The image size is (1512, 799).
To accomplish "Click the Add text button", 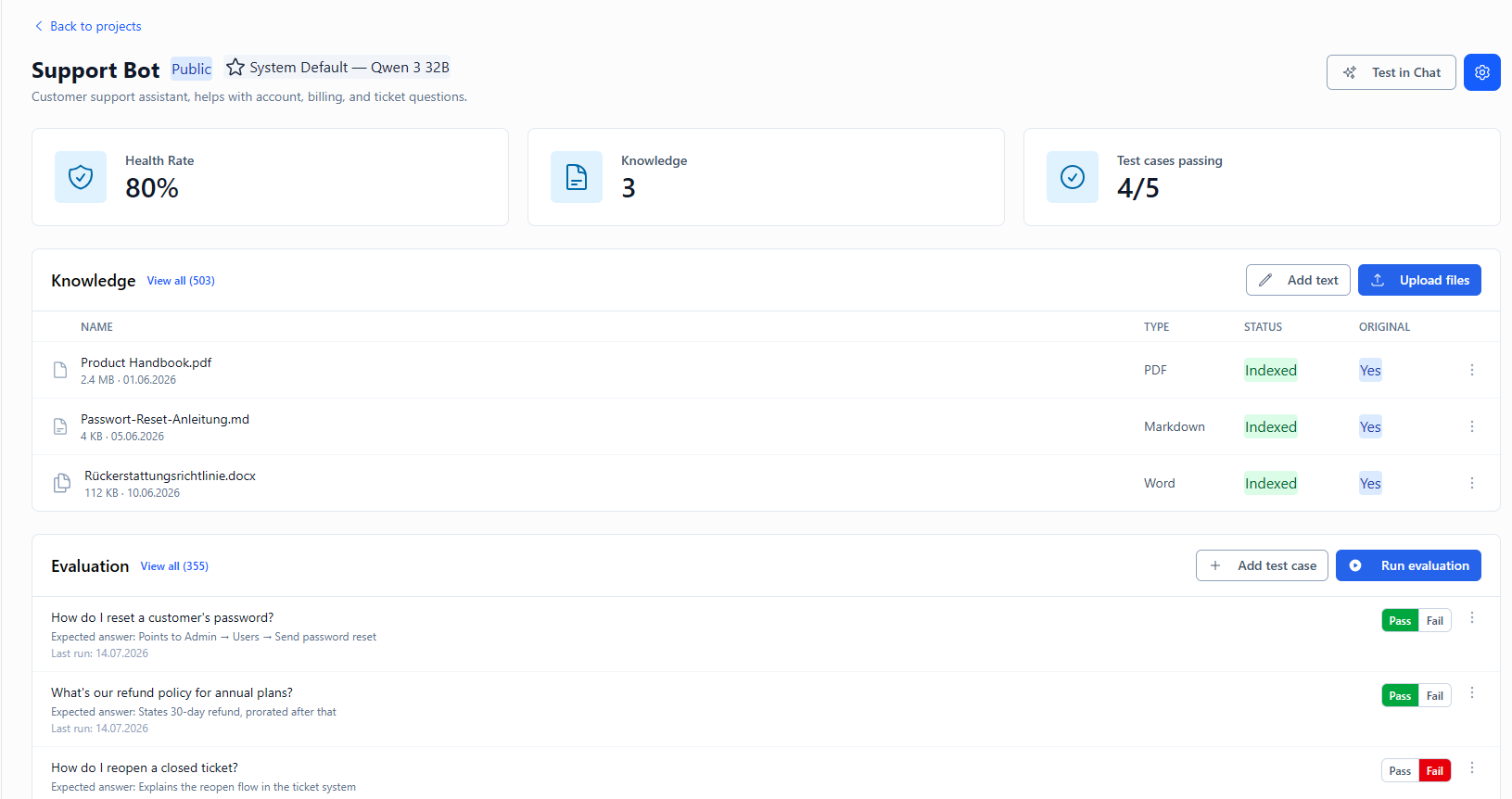I will pyautogui.click(x=1298, y=280).
